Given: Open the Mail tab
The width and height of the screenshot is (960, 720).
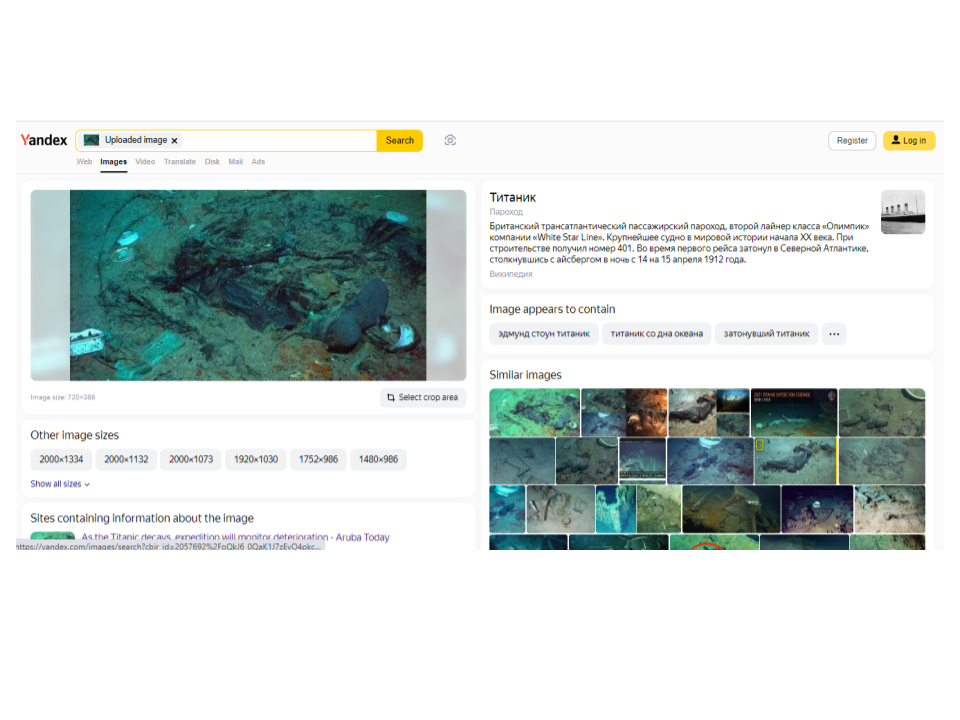Looking at the screenshot, I should pos(235,162).
